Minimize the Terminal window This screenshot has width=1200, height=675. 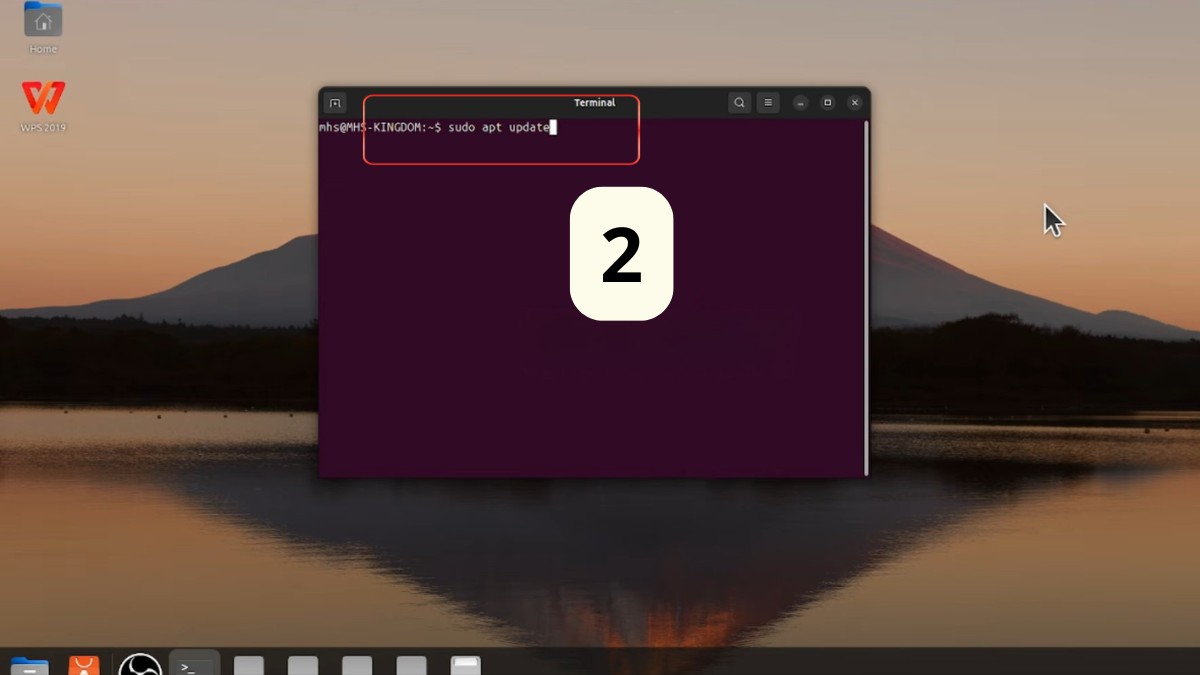click(798, 102)
